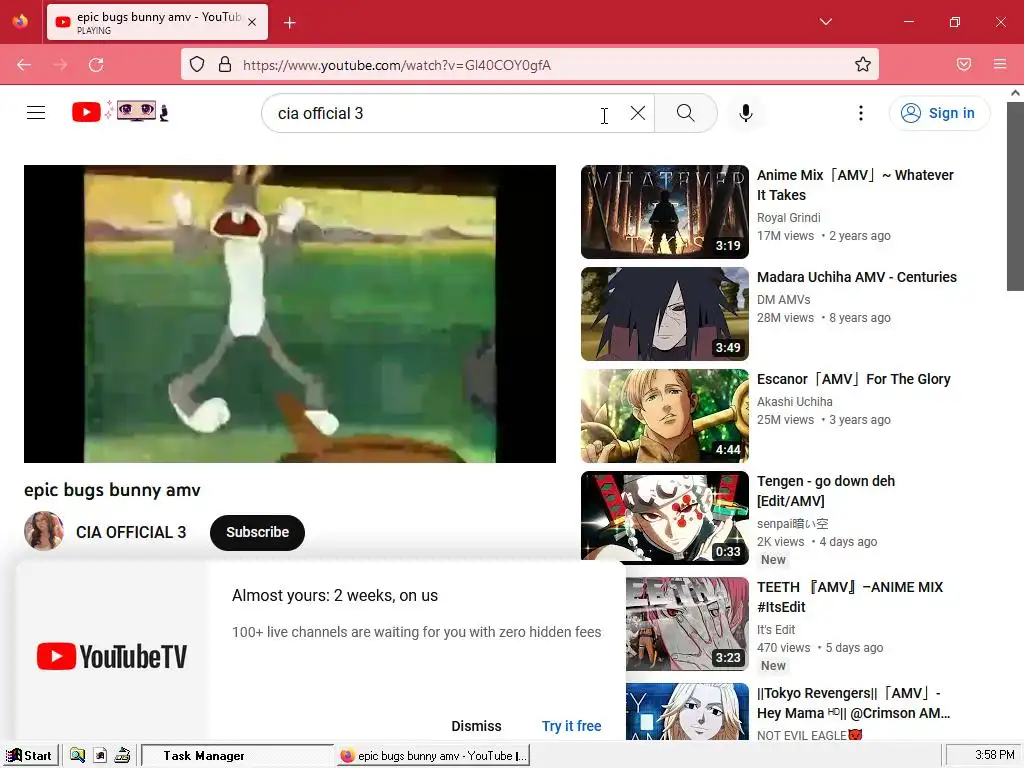Screen dimensions: 1024x768
Task: Open a new tab with plus button
Action: point(290,23)
